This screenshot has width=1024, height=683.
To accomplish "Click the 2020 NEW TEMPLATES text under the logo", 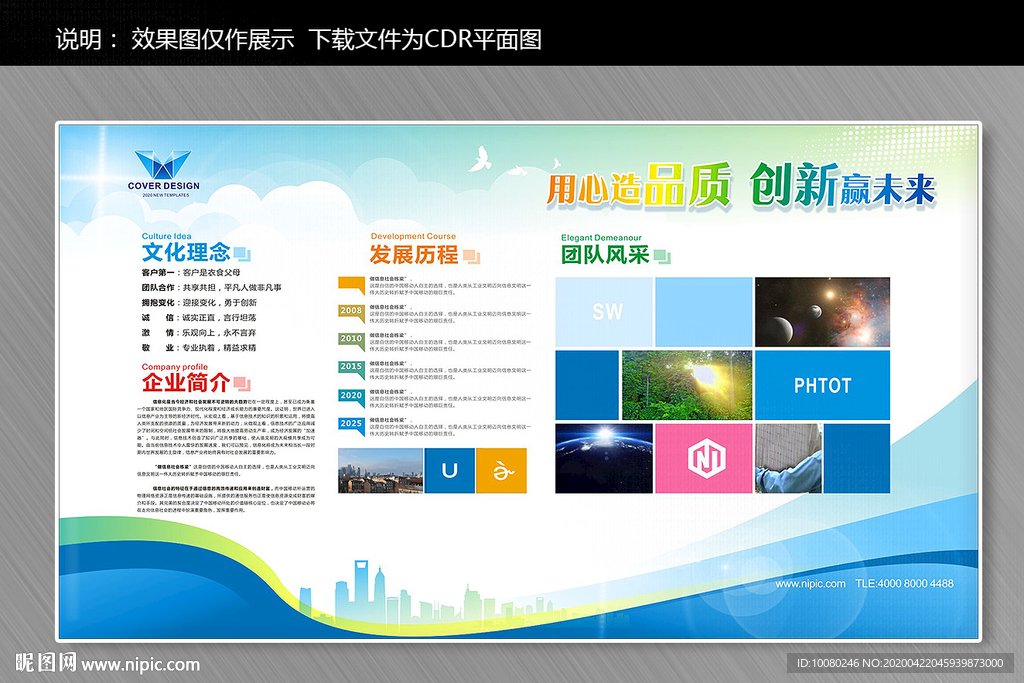I will point(166,195).
